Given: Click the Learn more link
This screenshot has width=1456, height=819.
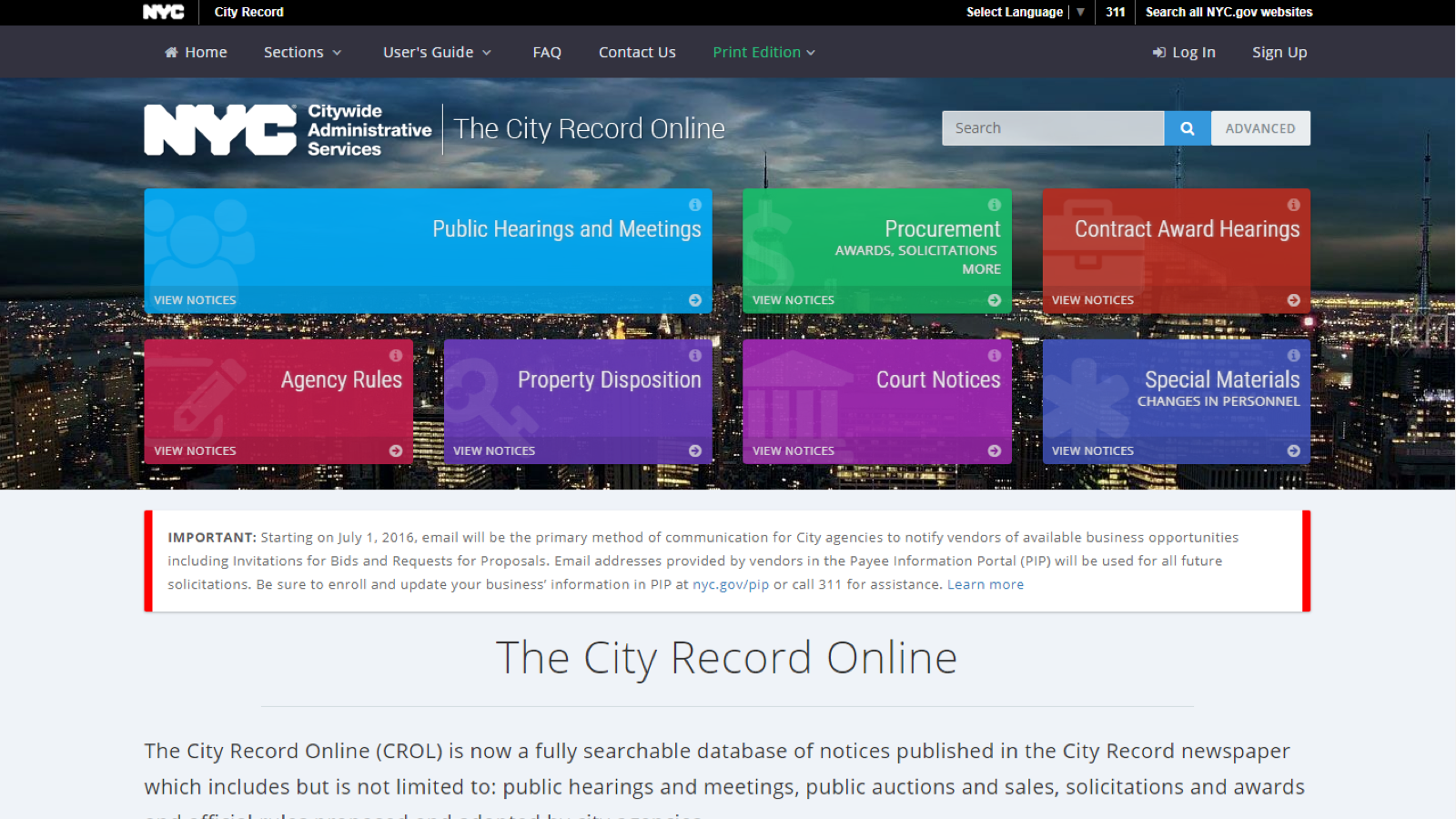Looking at the screenshot, I should click(986, 584).
